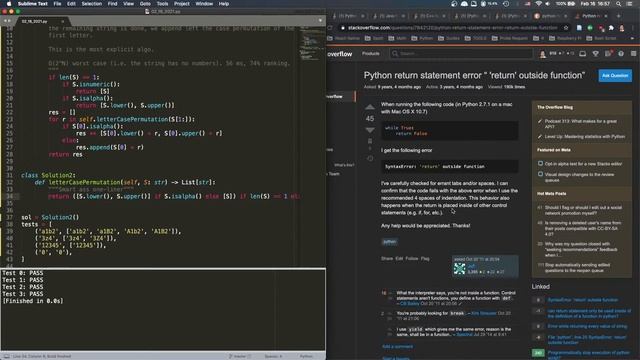Open a new Chrome tab with plus button

click(x=618, y=16)
